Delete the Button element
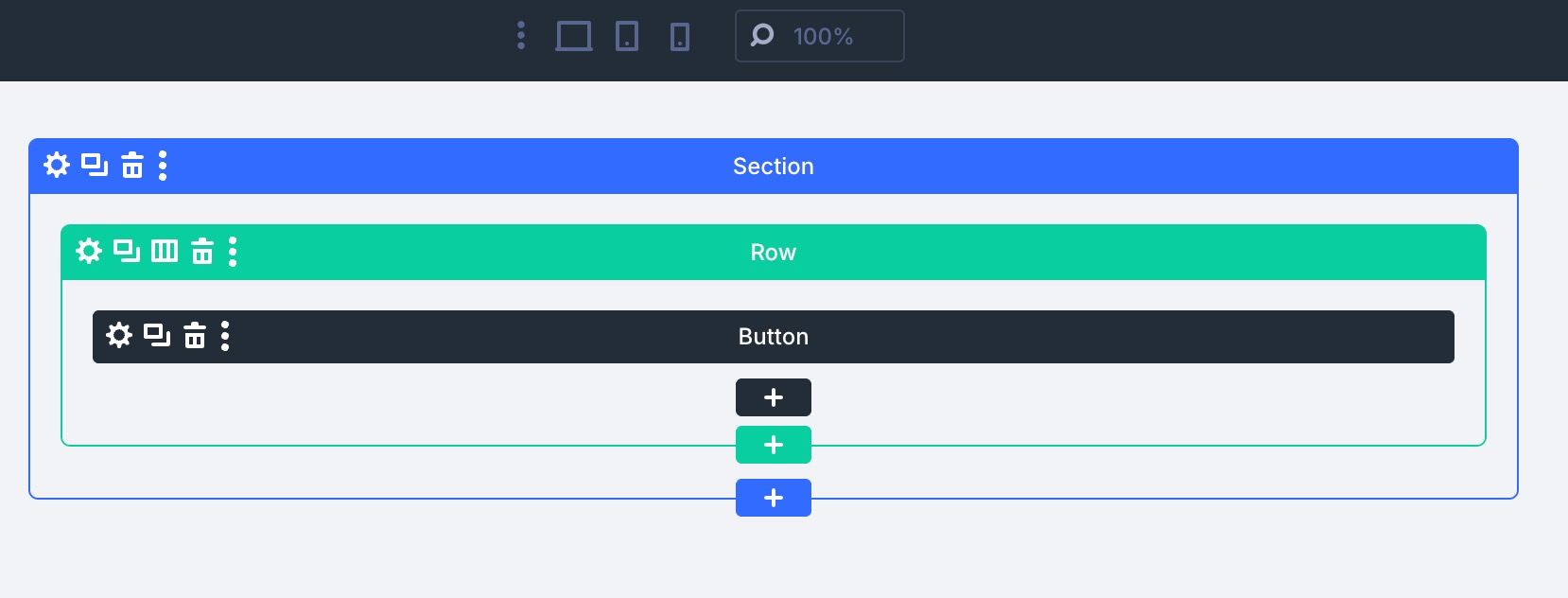This screenshot has width=1568, height=598. point(195,335)
